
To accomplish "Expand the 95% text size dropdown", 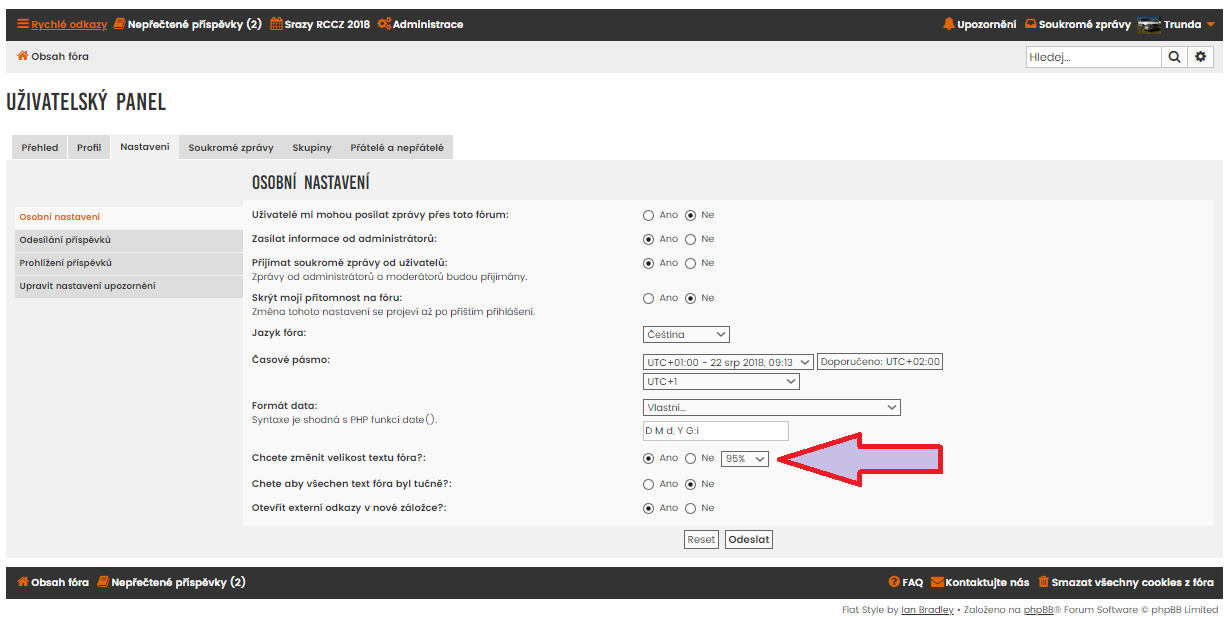I will (744, 458).
